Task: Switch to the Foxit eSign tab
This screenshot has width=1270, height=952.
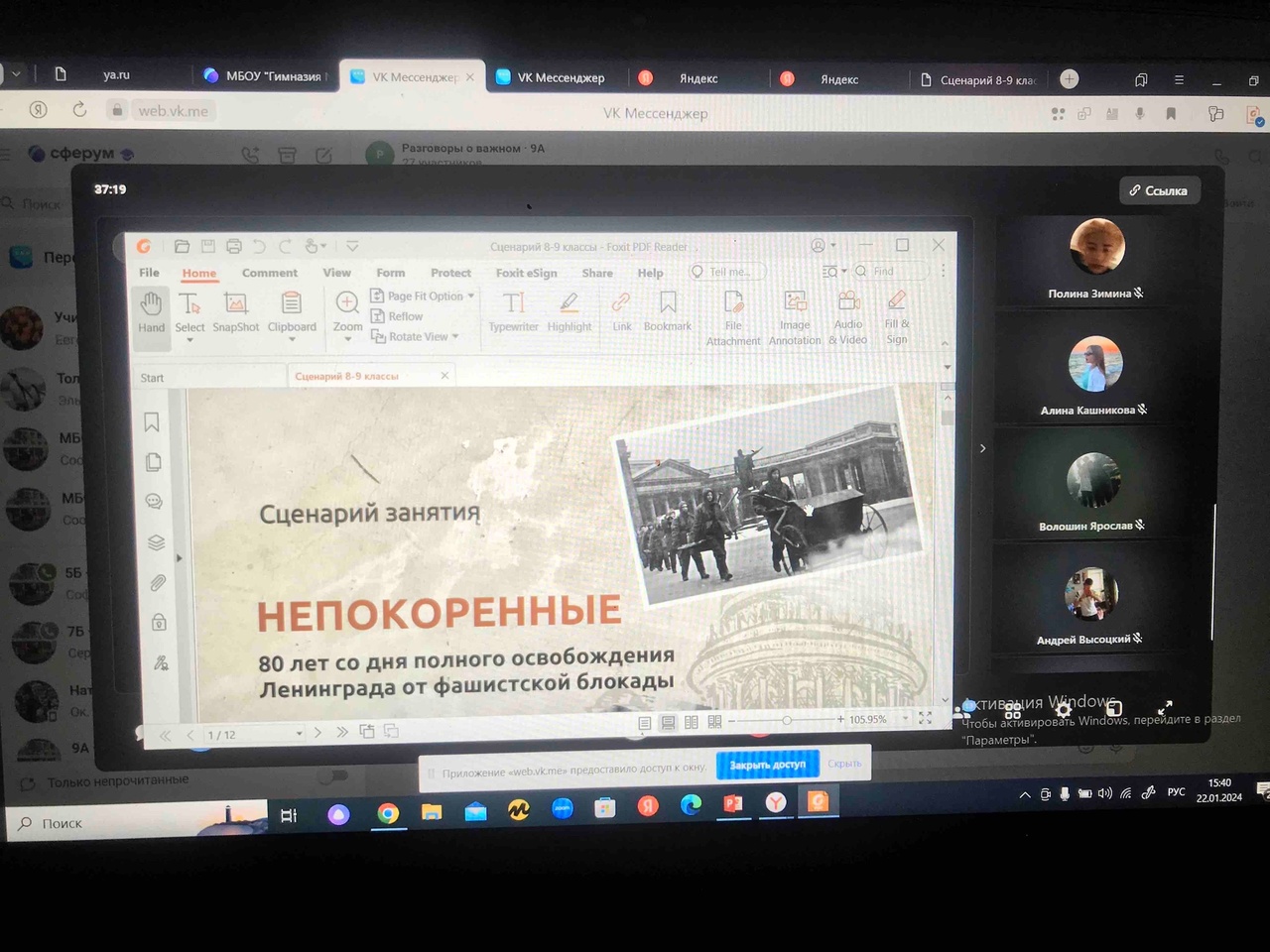Action: (526, 273)
